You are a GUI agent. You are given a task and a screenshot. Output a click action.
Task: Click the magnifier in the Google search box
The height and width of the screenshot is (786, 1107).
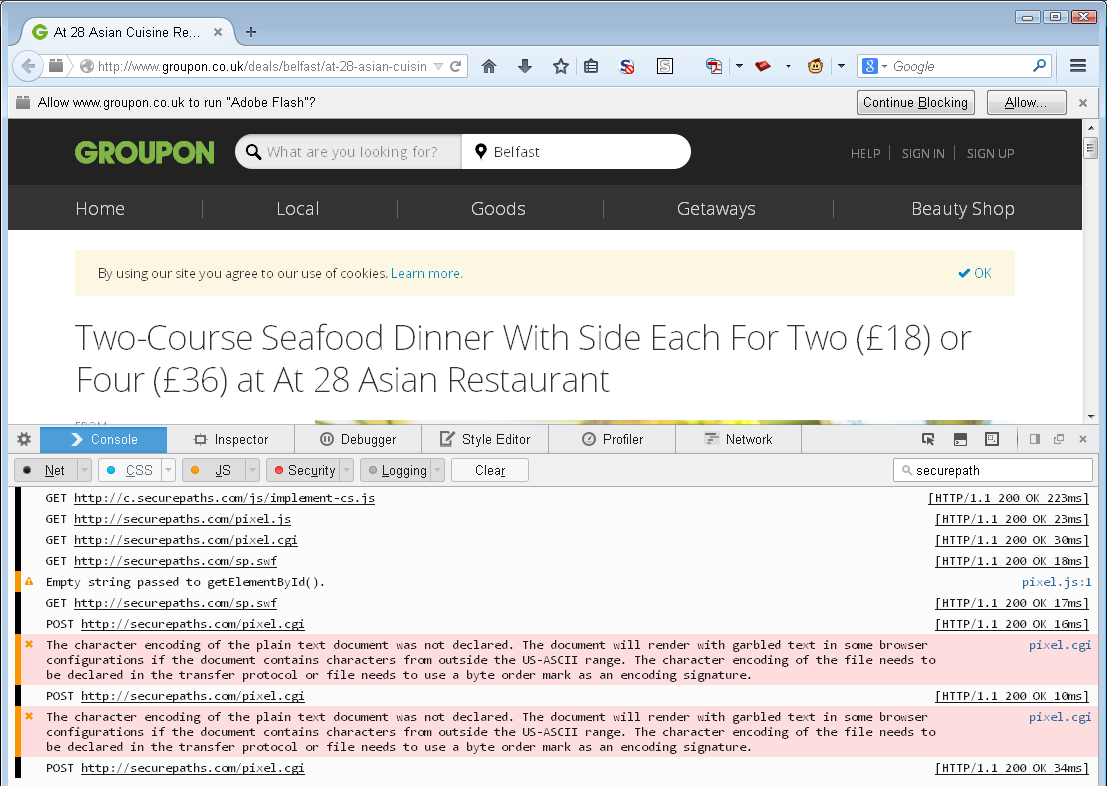(x=1039, y=66)
